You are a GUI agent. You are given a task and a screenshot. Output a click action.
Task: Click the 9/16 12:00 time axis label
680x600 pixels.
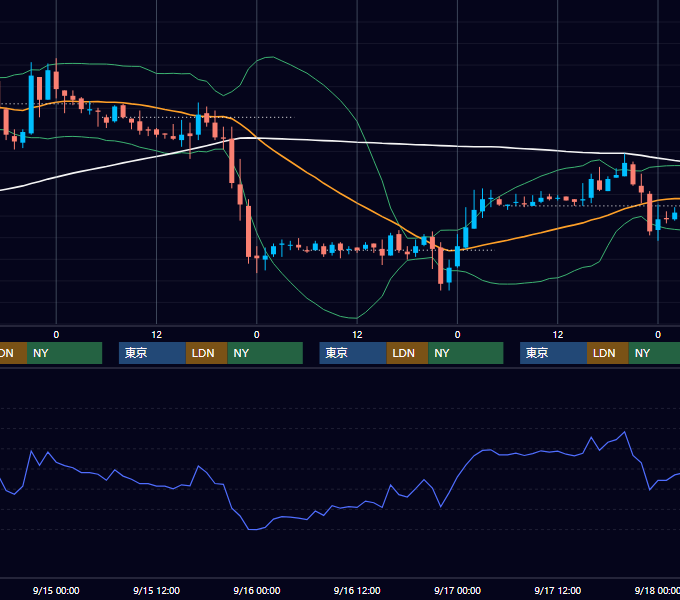point(357,590)
